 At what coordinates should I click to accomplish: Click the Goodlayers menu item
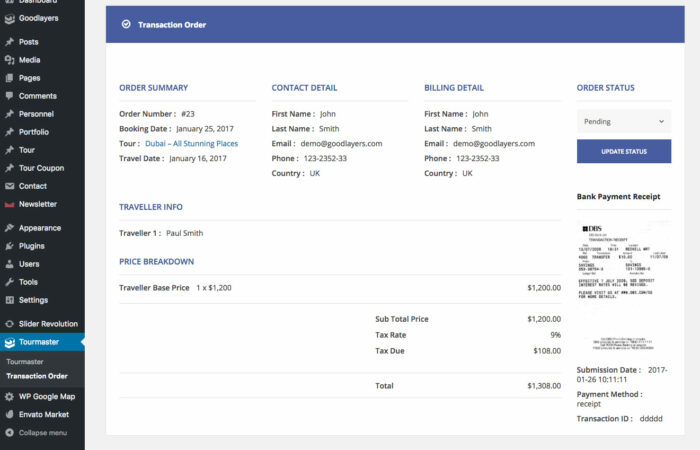pyautogui.click(x=40, y=18)
